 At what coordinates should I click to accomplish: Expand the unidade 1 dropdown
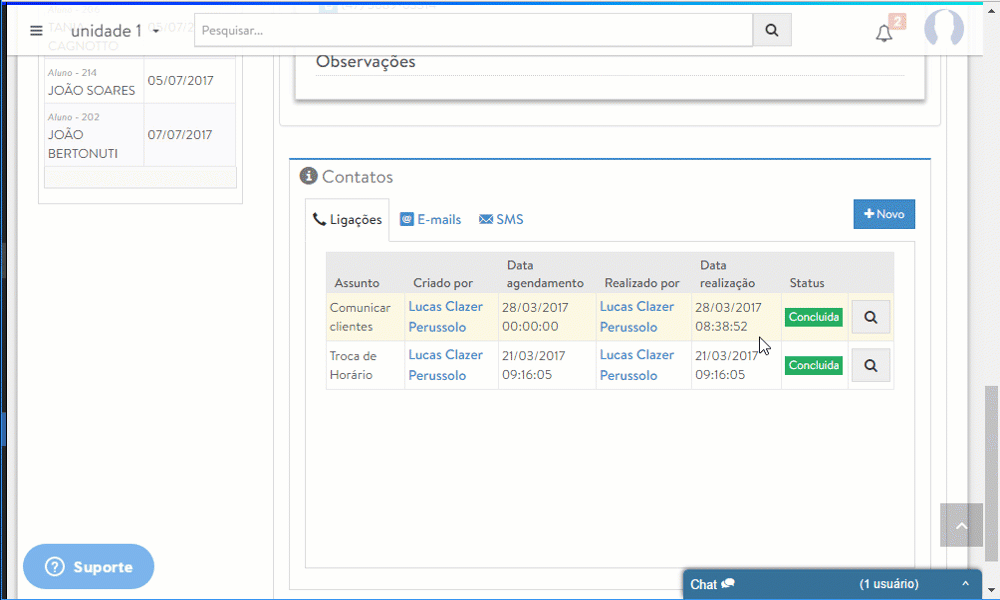tap(156, 32)
